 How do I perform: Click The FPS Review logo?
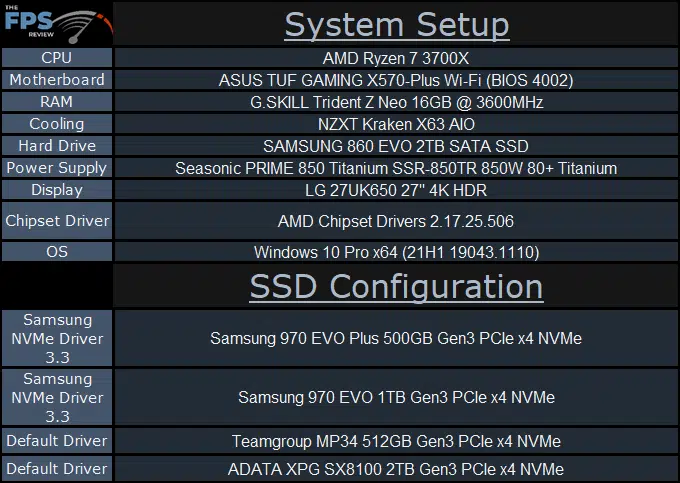pyautogui.click(x=57, y=23)
